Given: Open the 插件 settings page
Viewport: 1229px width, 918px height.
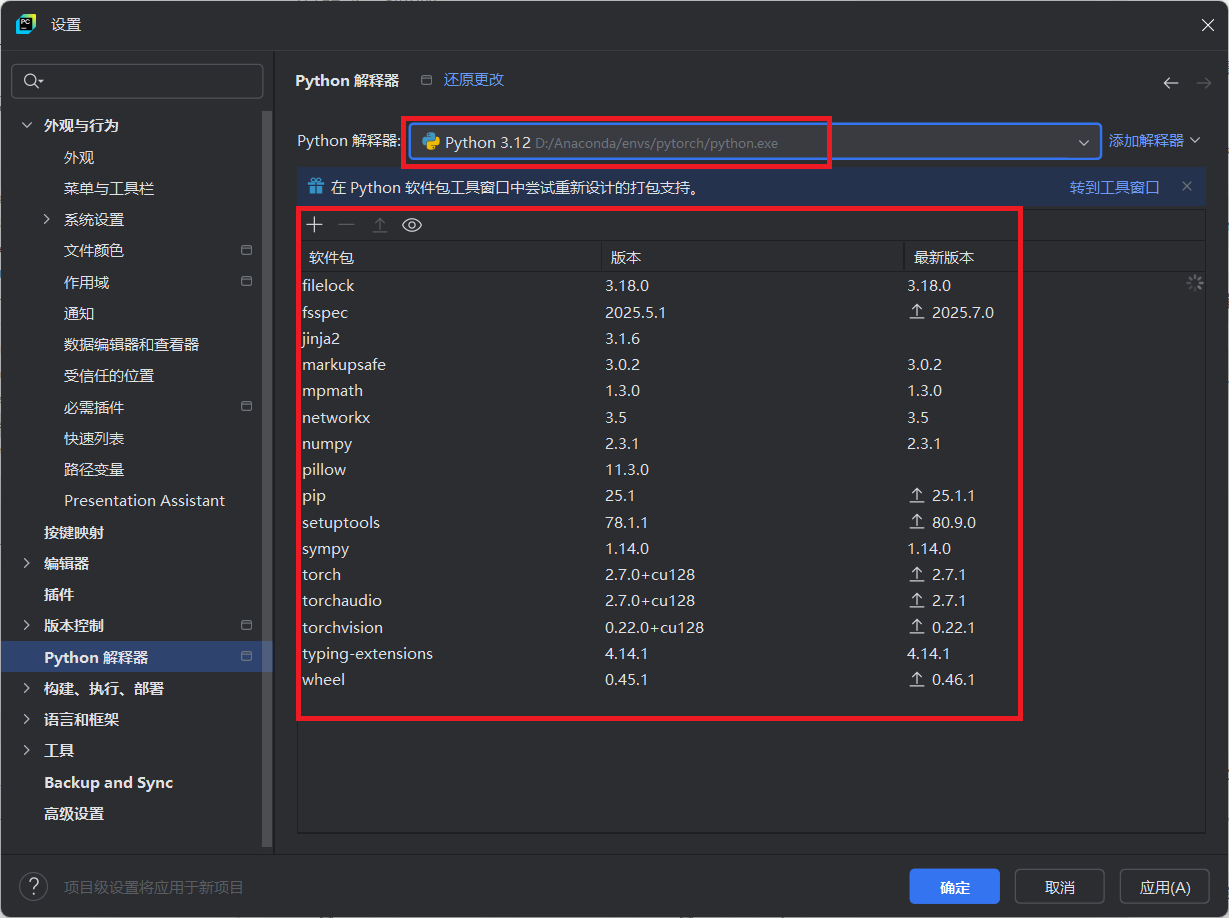Looking at the screenshot, I should click(59, 594).
